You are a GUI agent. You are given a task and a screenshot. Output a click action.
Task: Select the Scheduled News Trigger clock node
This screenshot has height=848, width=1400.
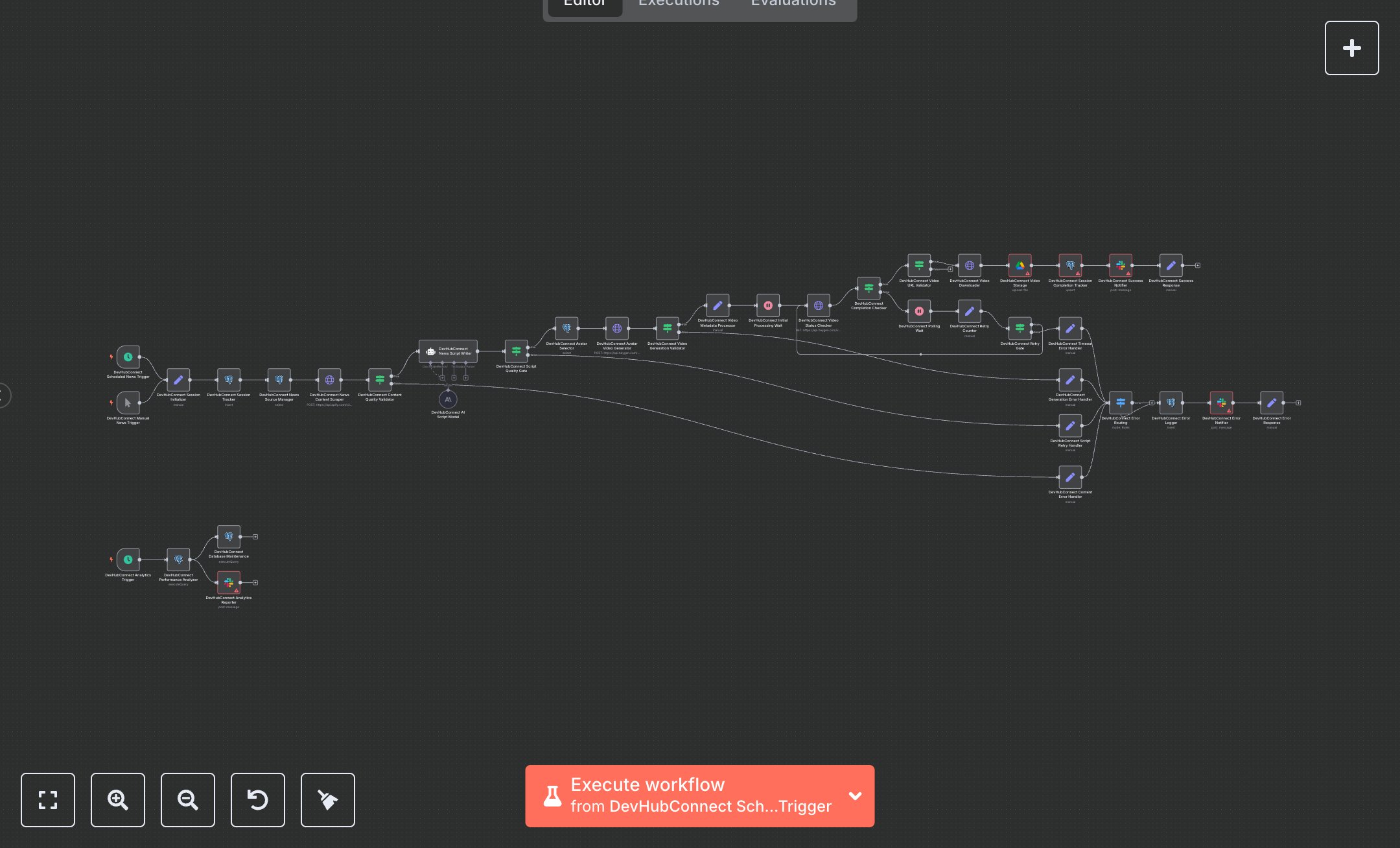click(x=128, y=357)
